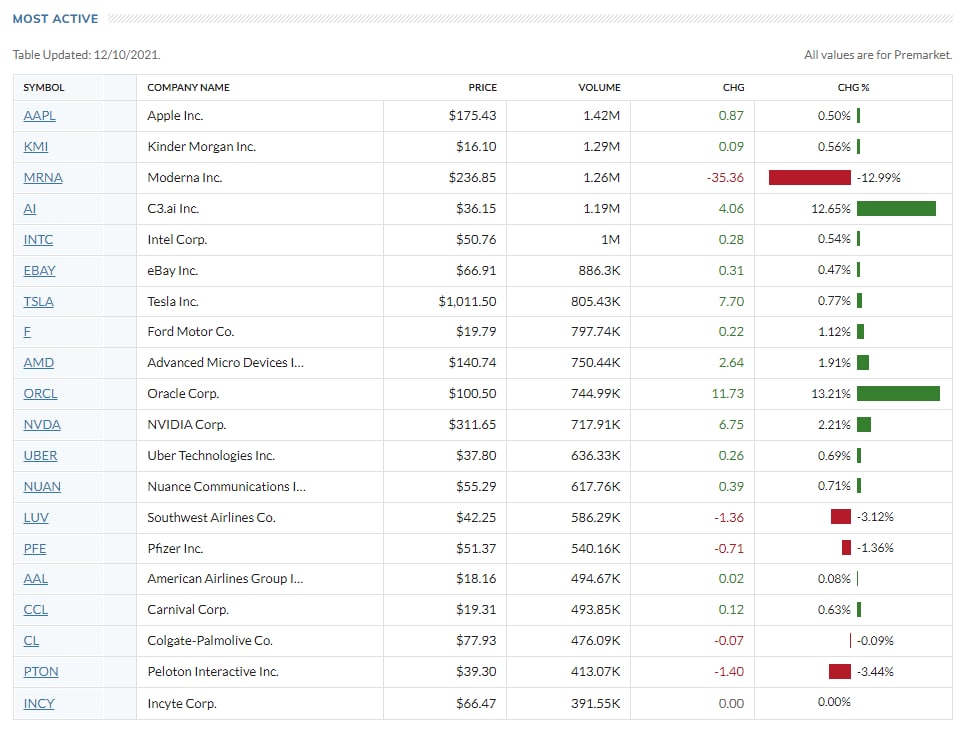Image resolution: width=971 pixels, height=737 pixels.
Task: Click the Peloton red change bar
Action: click(x=840, y=672)
